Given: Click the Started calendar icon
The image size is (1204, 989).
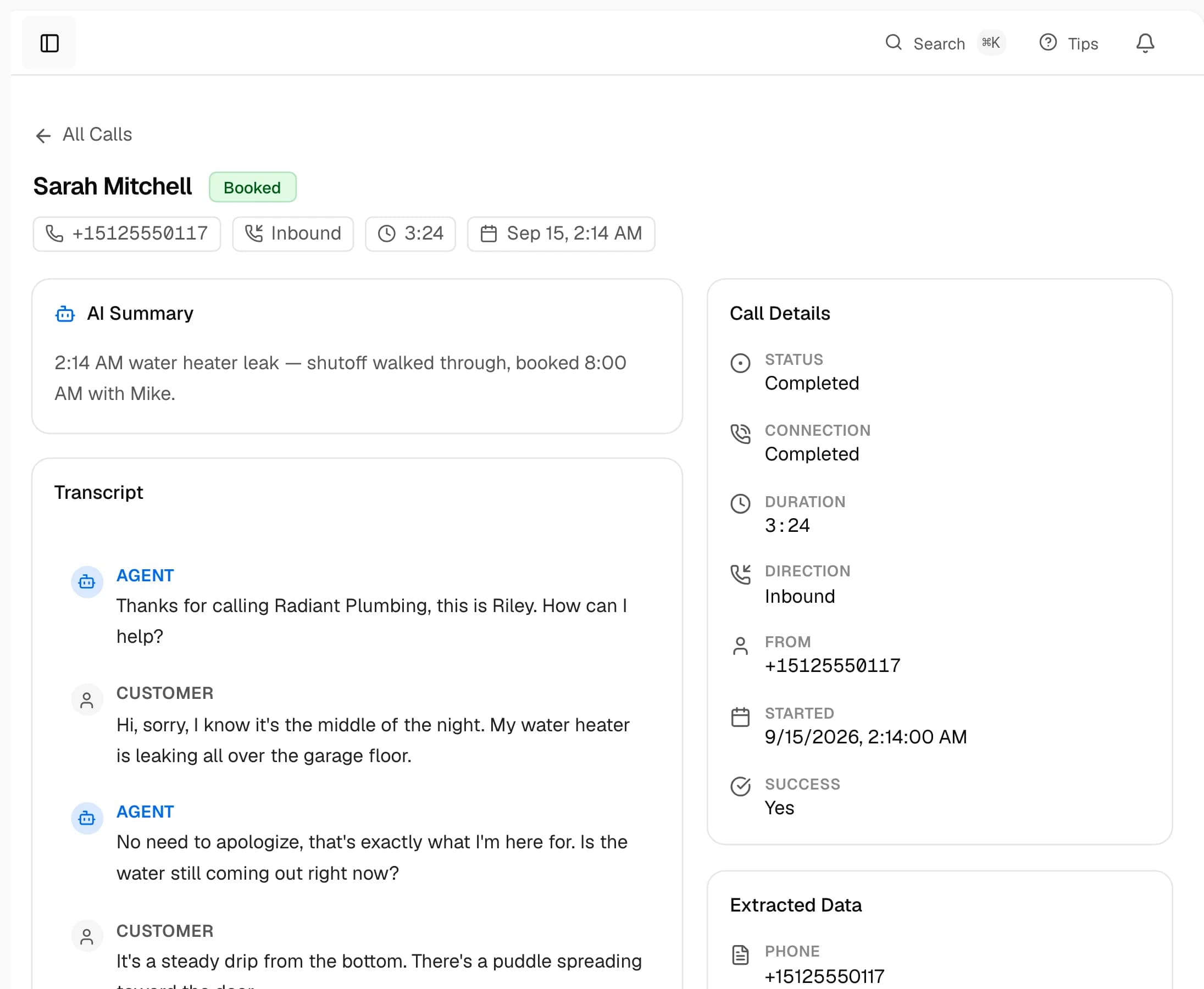Looking at the screenshot, I should click(x=740, y=716).
